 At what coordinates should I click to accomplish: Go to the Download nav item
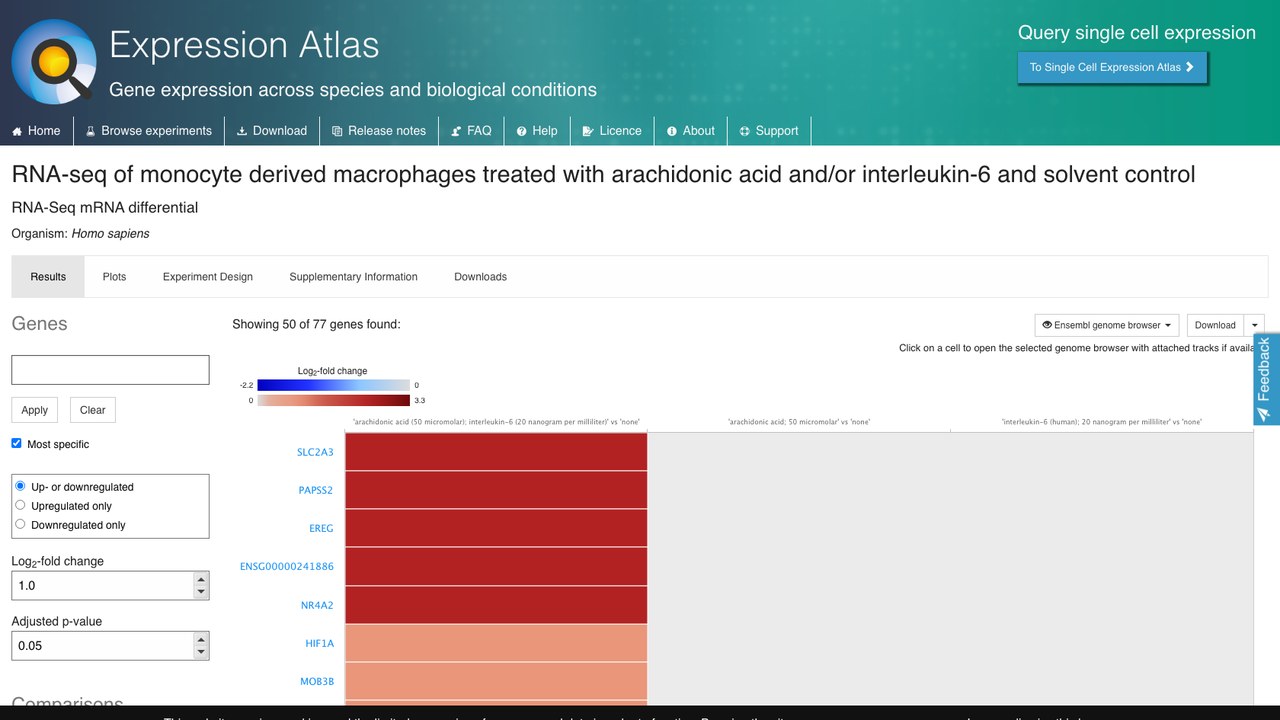(x=272, y=131)
